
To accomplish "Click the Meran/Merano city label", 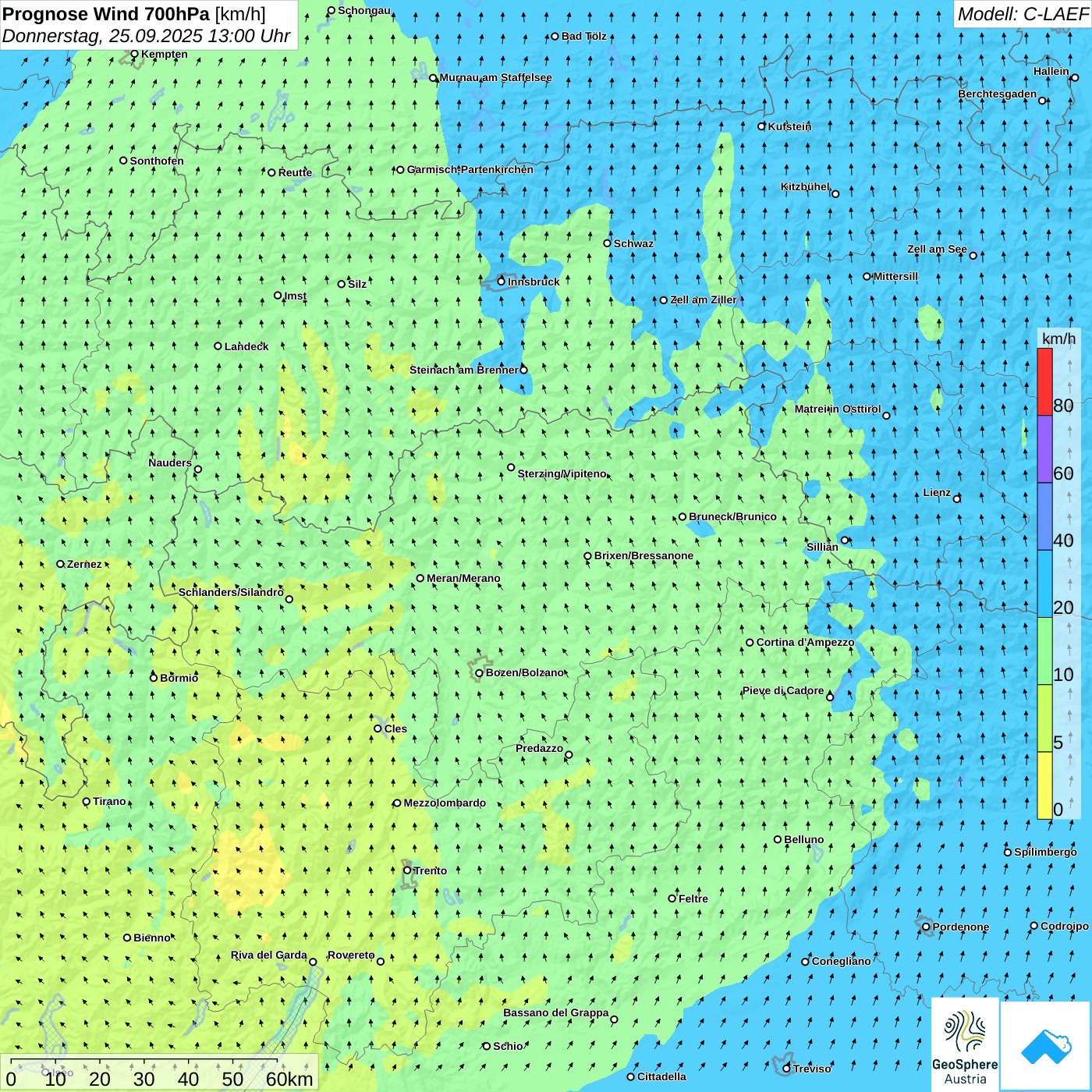I will [x=463, y=579].
